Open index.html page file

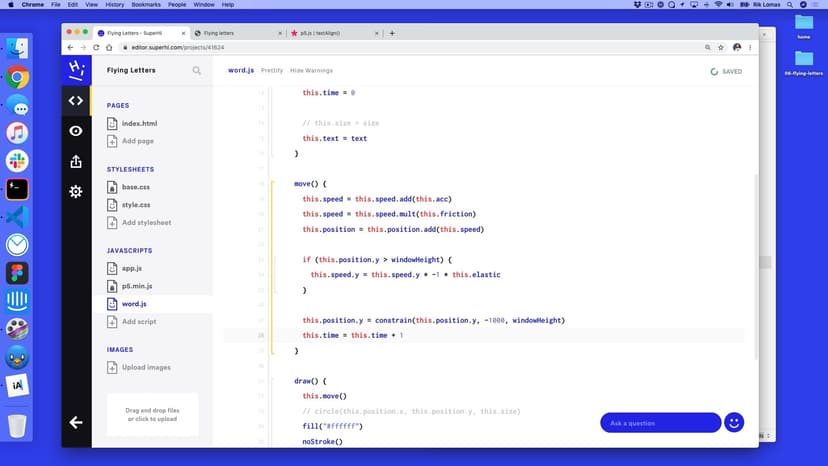(138, 124)
